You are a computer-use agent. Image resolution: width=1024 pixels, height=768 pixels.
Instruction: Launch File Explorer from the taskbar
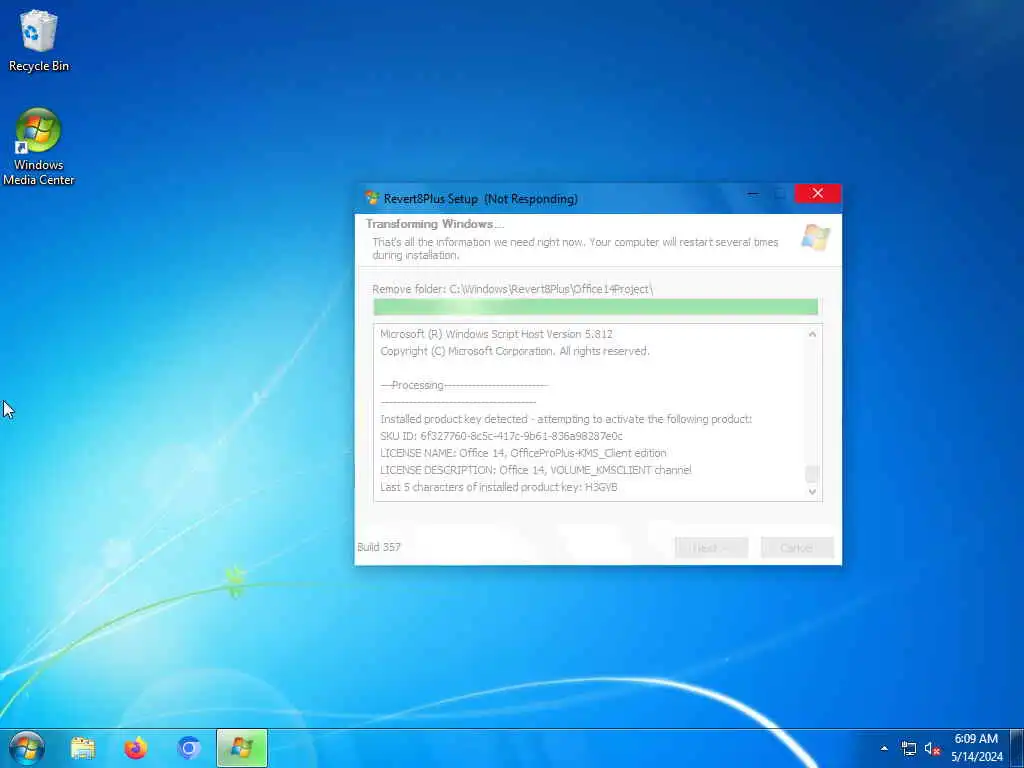[x=83, y=748]
